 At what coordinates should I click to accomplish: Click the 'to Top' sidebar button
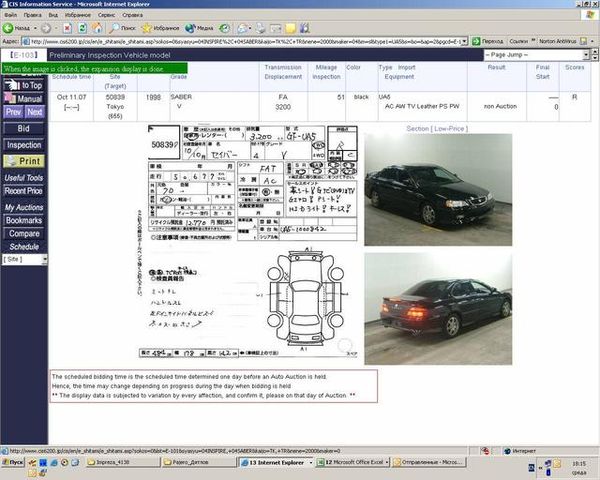pos(24,85)
